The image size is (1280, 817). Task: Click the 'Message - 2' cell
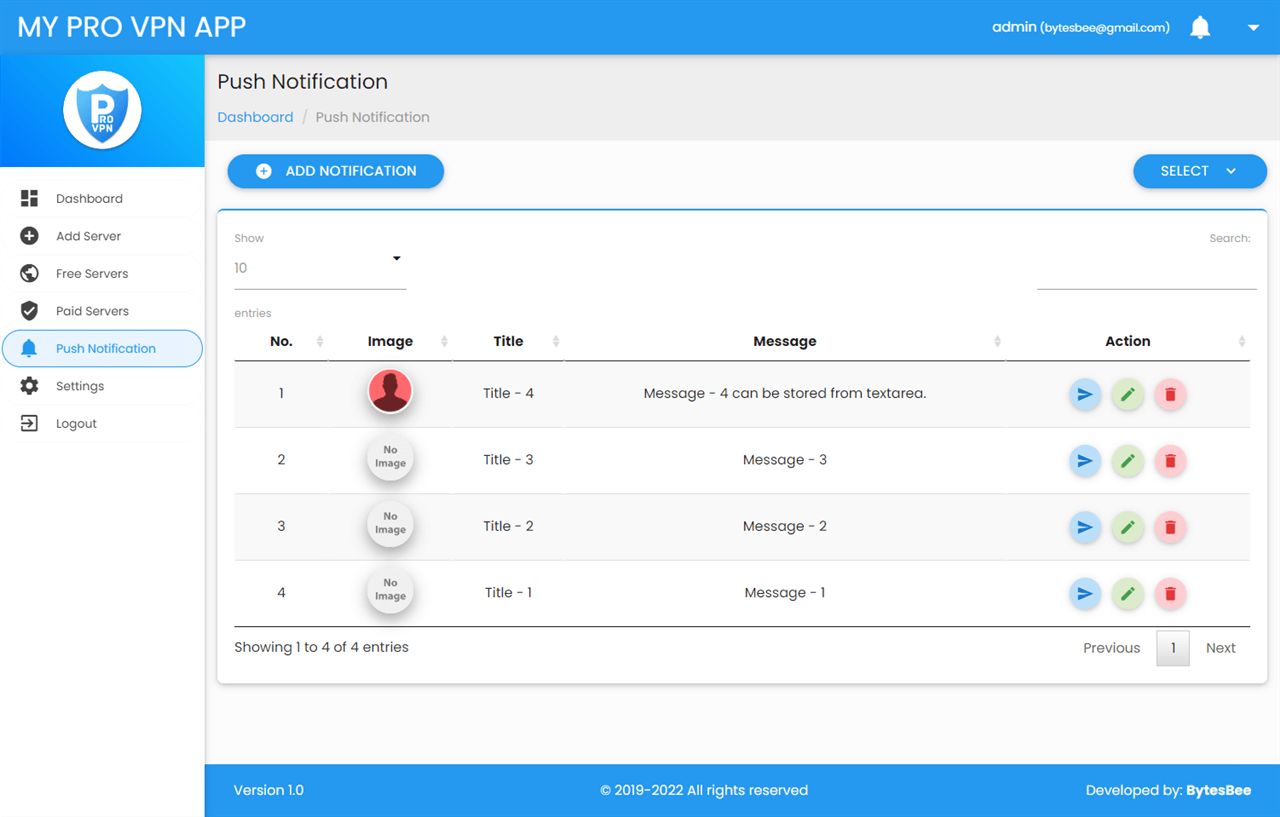785,526
